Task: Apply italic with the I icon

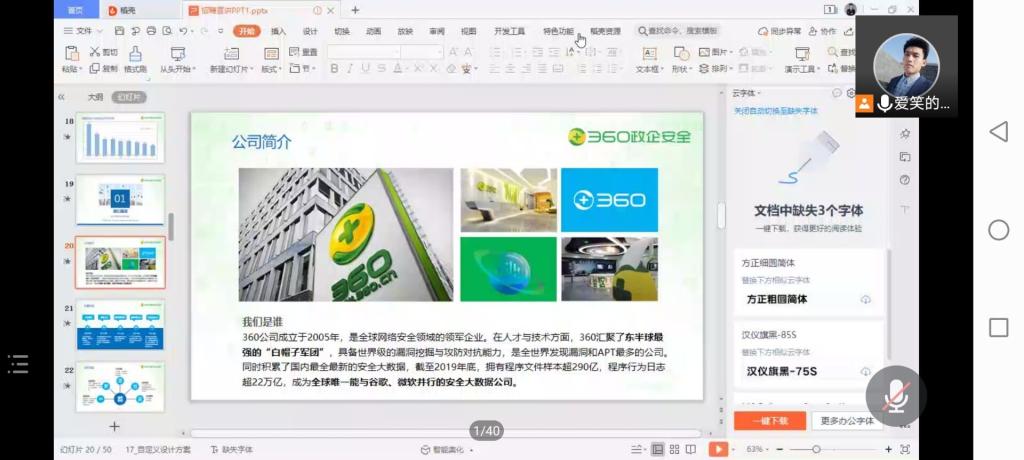Action: pos(350,69)
